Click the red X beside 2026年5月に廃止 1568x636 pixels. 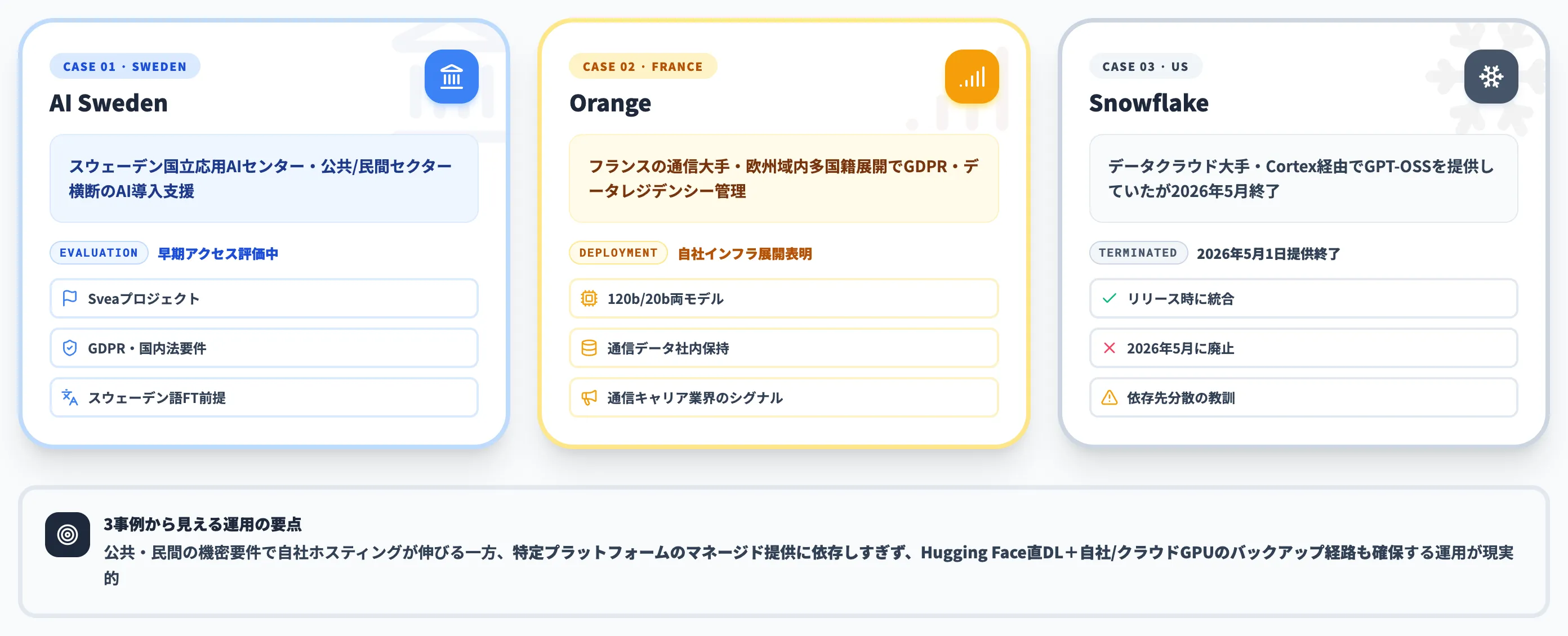[x=1109, y=348]
